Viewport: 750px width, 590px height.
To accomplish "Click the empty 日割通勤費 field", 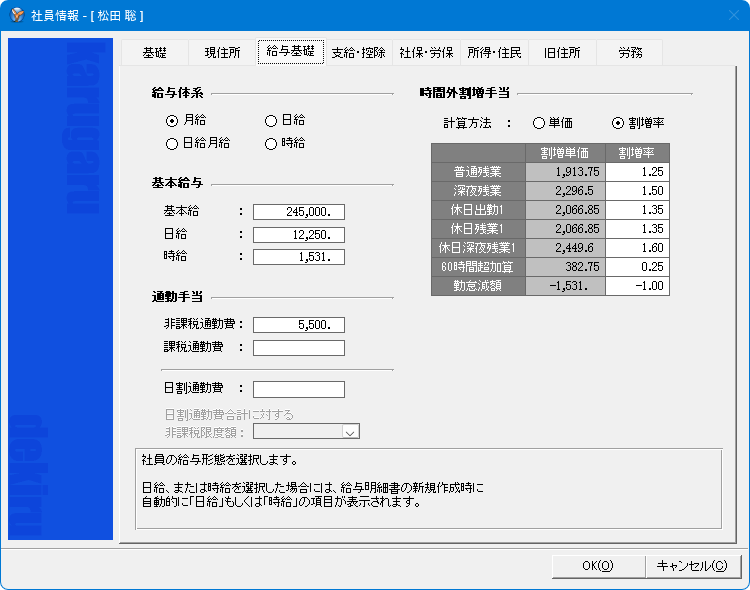I will (298, 389).
